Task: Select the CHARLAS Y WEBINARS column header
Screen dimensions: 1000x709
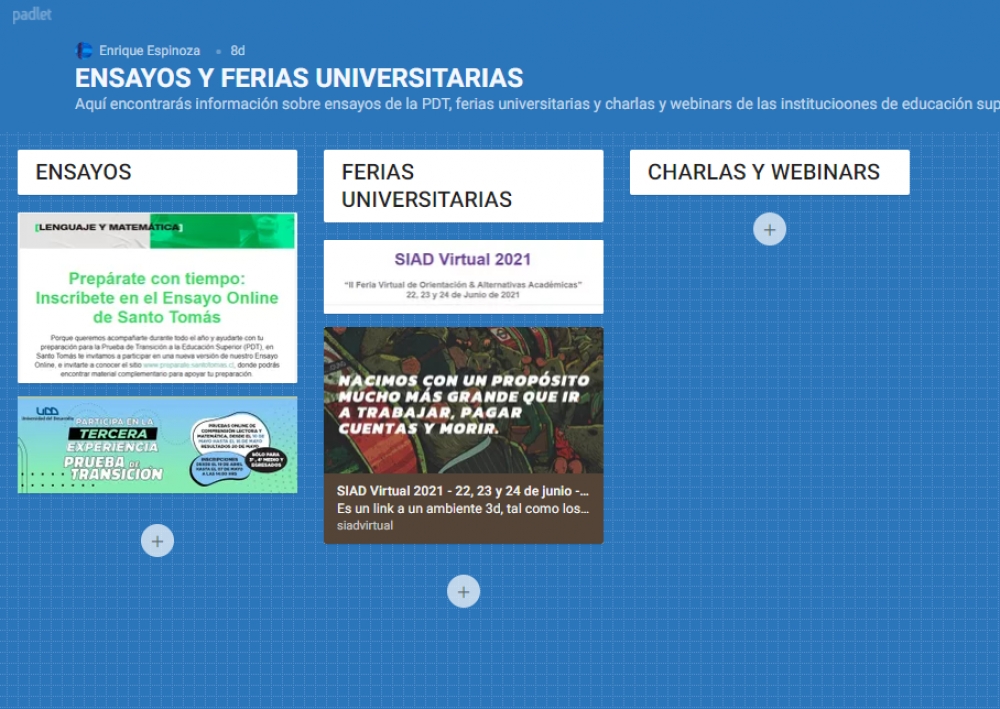Action: point(770,172)
